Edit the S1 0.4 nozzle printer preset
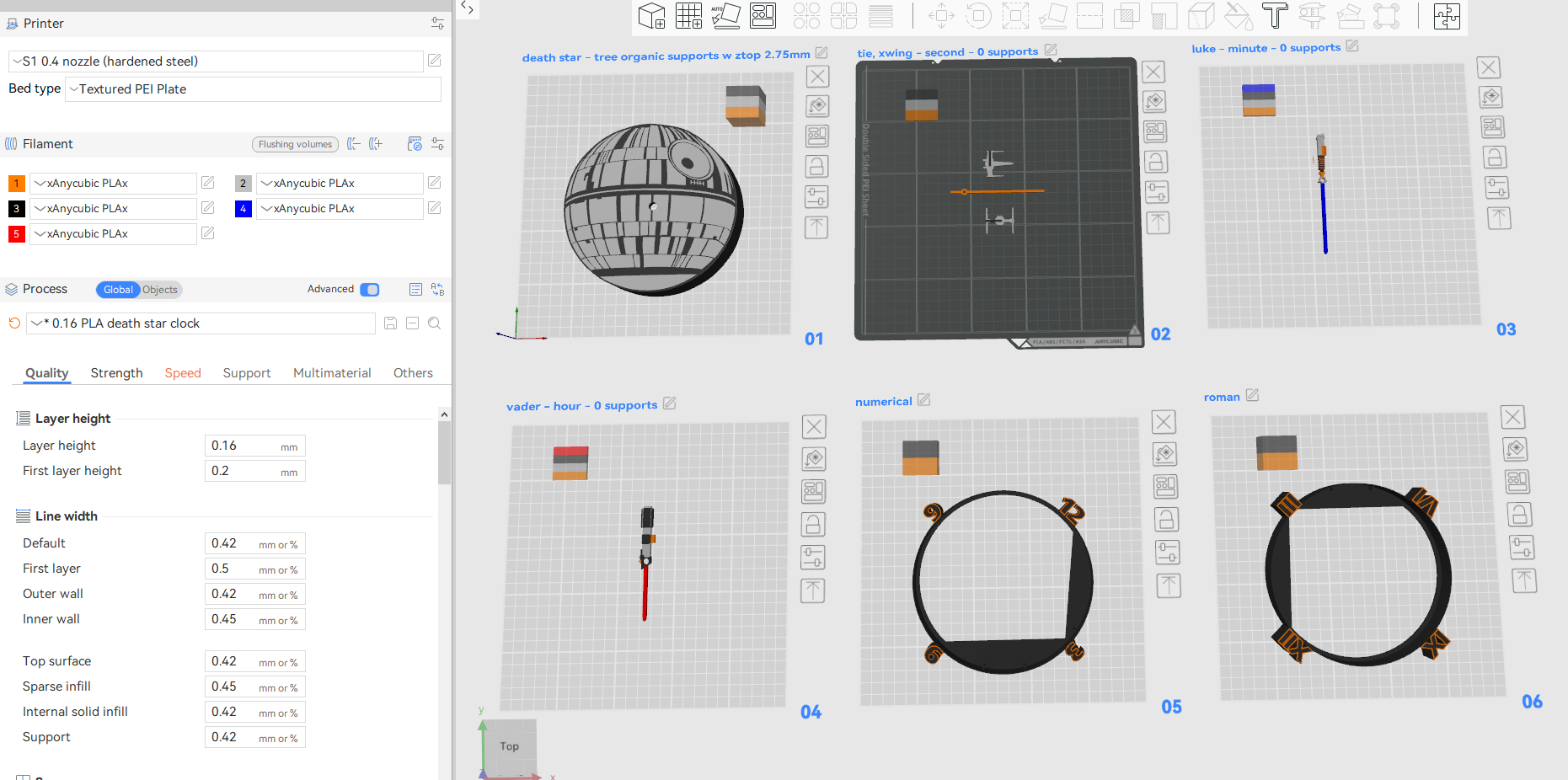 tap(435, 61)
